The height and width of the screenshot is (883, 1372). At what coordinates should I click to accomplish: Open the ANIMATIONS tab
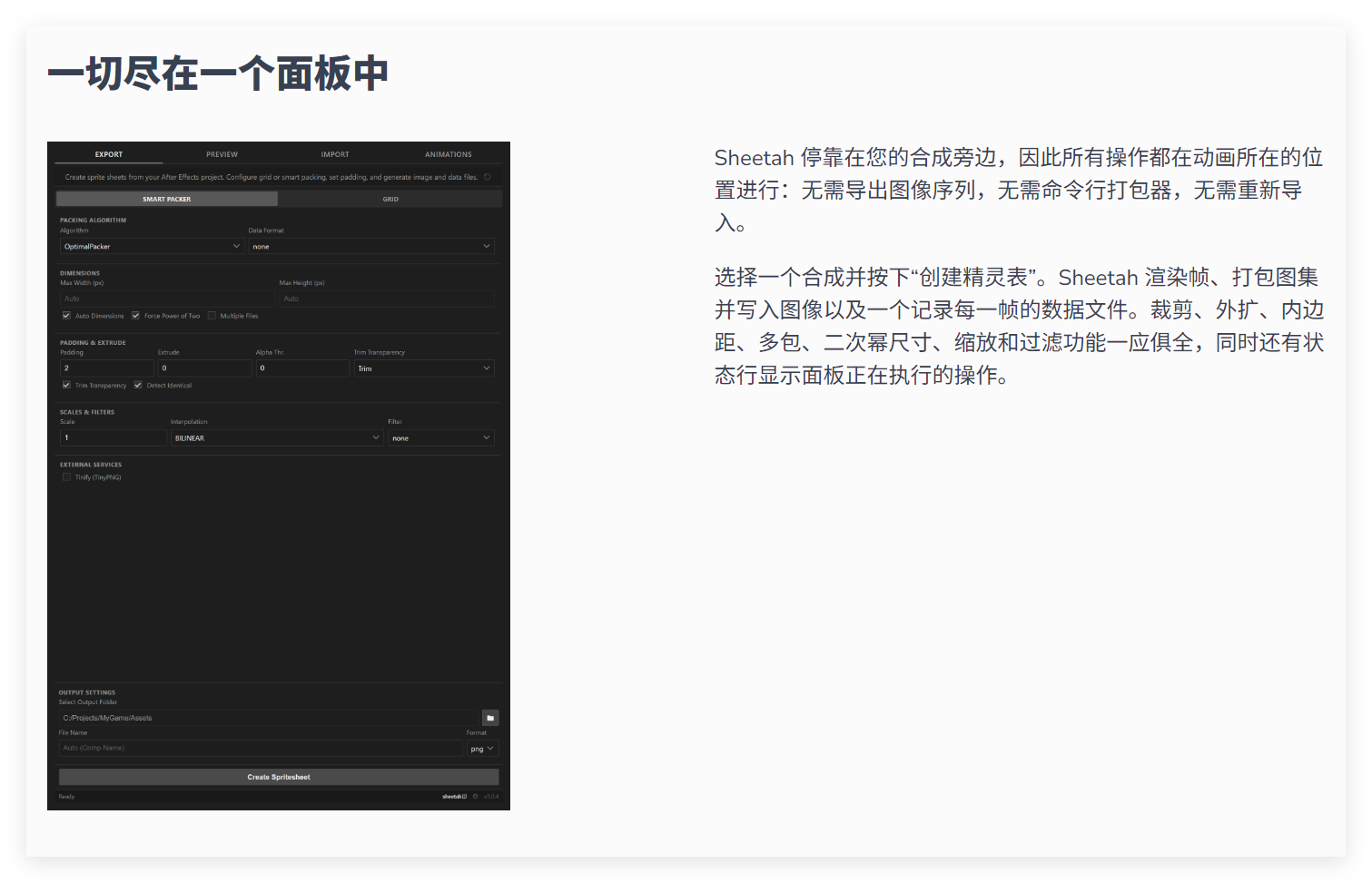pyautogui.click(x=449, y=154)
